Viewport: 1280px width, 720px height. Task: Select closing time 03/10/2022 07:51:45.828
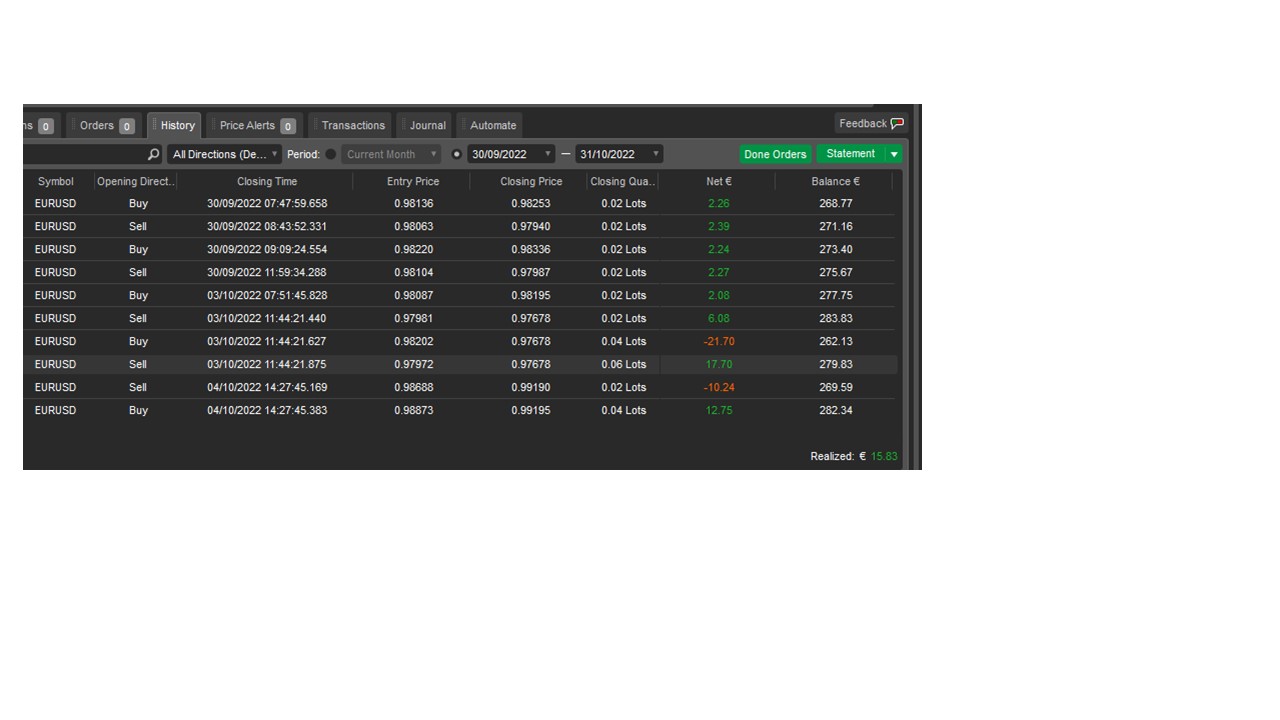267,296
